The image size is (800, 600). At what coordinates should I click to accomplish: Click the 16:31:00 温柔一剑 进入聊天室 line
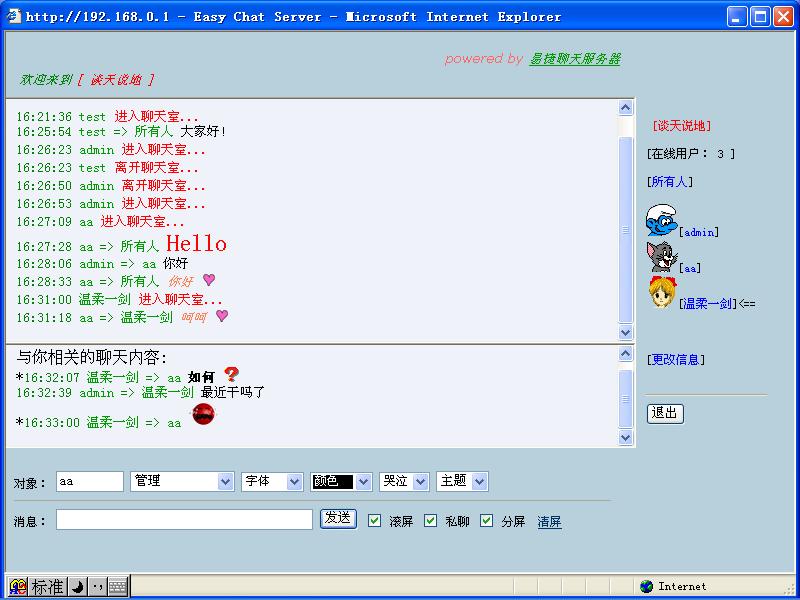[x=119, y=299]
